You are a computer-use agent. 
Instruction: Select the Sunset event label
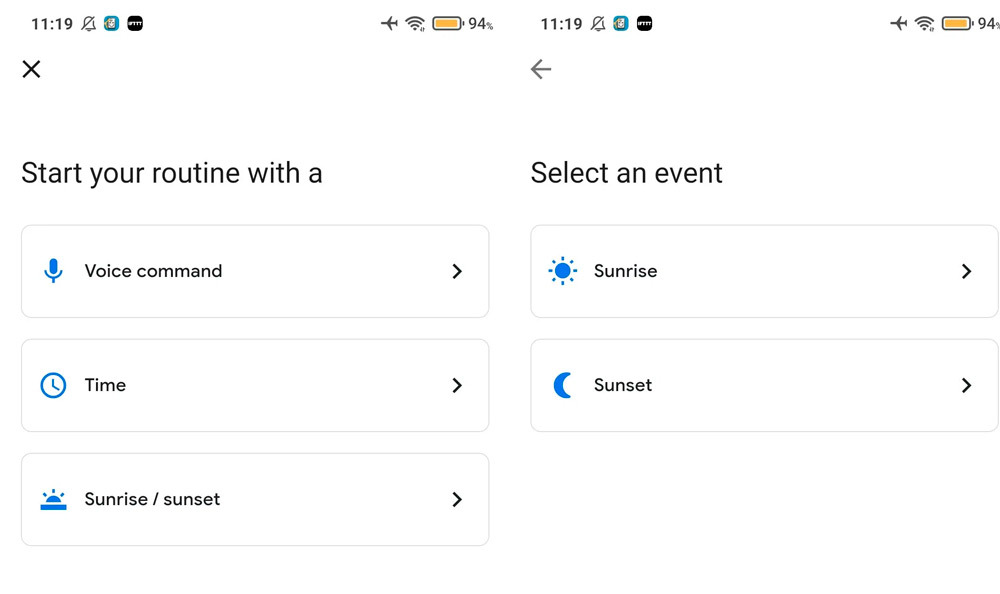click(x=622, y=385)
